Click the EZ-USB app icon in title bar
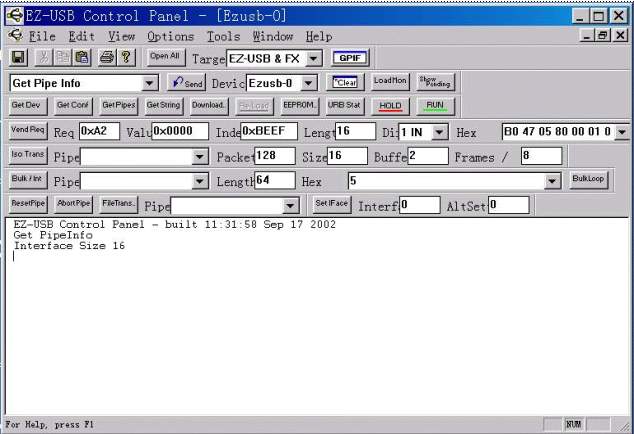 [x=15, y=16]
